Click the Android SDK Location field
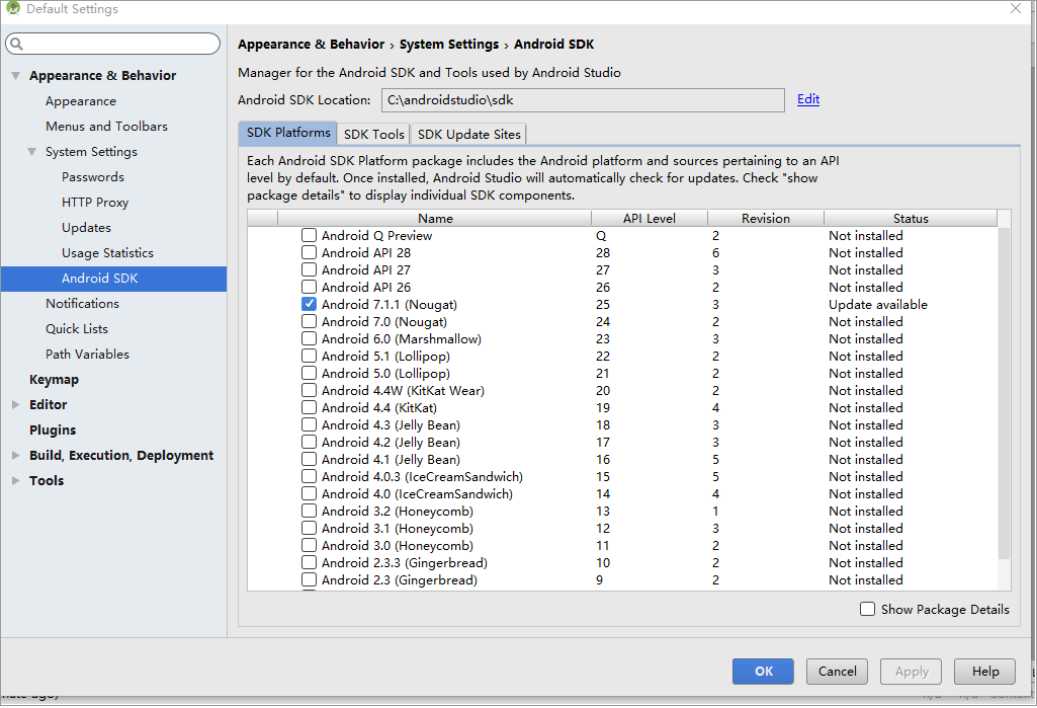The width and height of the screenshot is (1037, 708). click(583, 100)
